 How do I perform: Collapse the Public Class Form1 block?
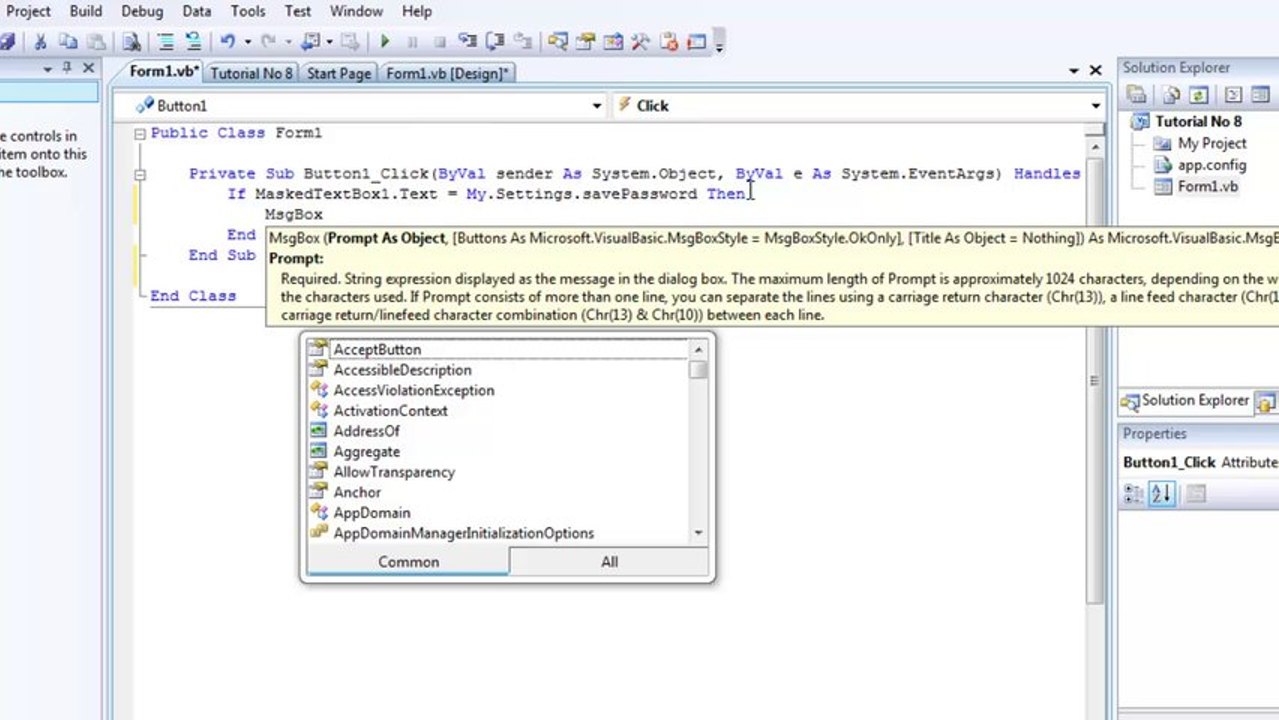click(x=140, y=133)
